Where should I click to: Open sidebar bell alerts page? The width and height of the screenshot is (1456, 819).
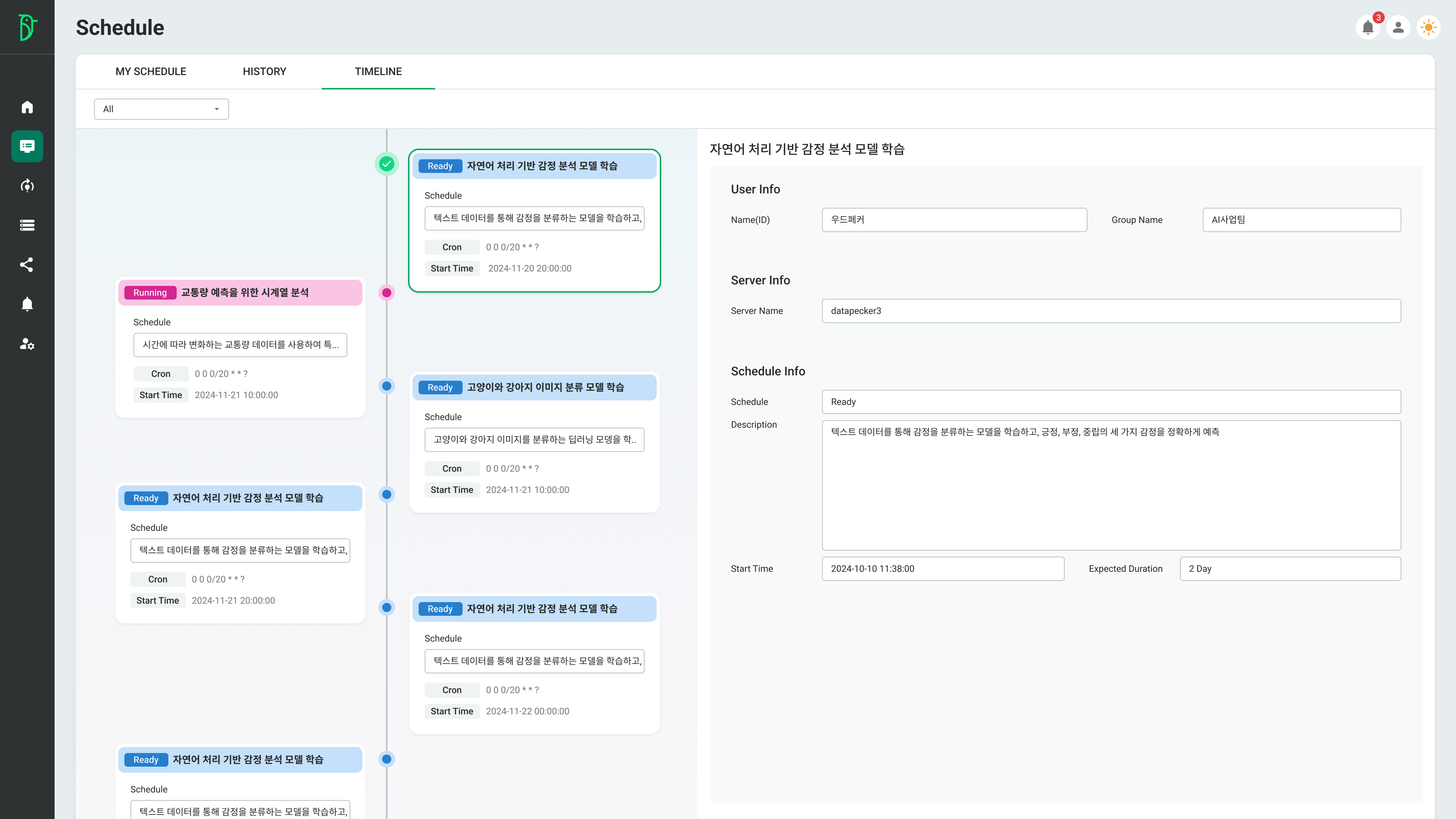pos(27,304)
